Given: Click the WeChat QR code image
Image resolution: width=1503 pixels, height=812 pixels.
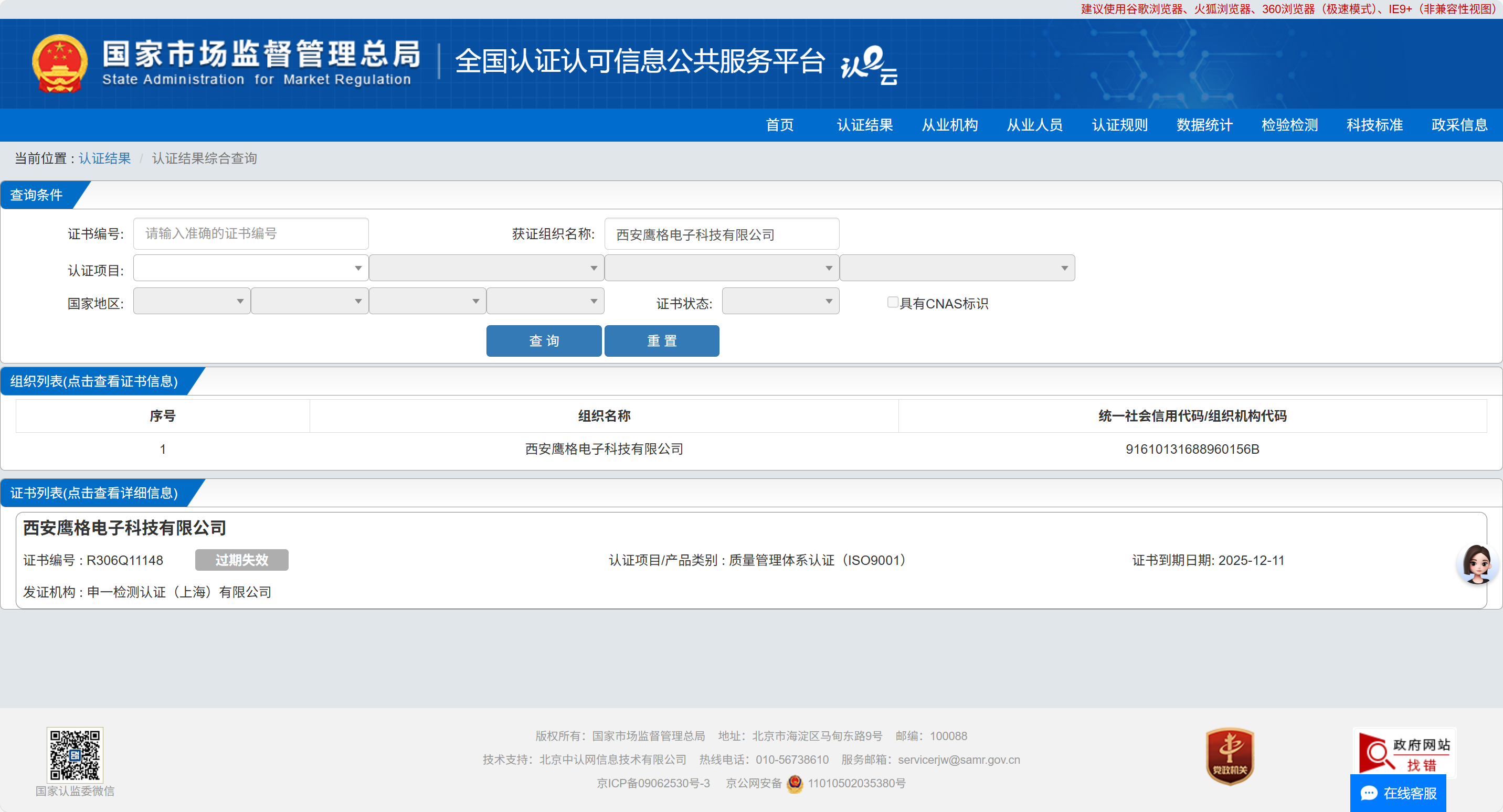Looking at the screenshot, I should coord(75,754).
